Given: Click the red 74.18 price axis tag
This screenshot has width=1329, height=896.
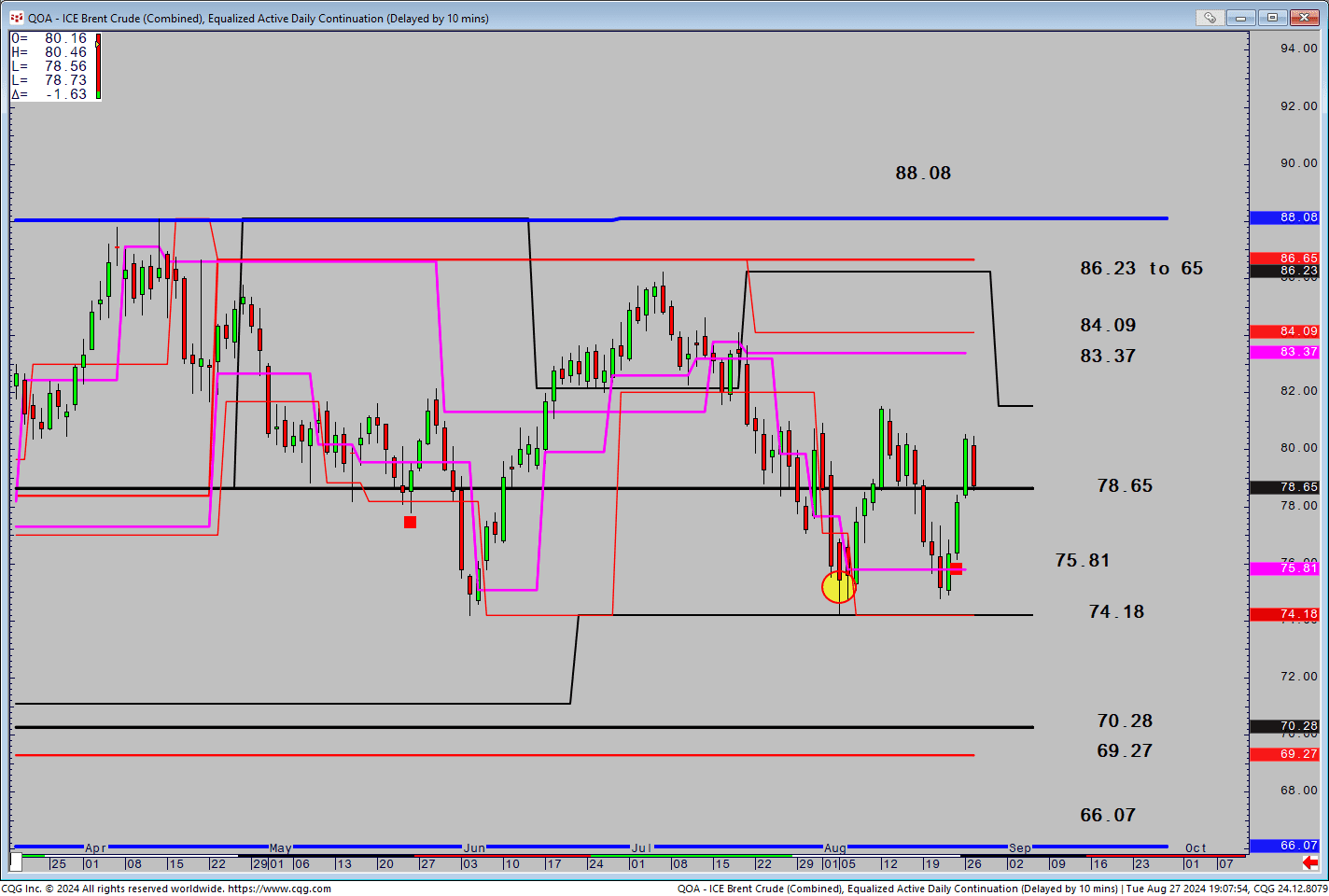Looking at the screenshot, I should (x=1285, y=614).
